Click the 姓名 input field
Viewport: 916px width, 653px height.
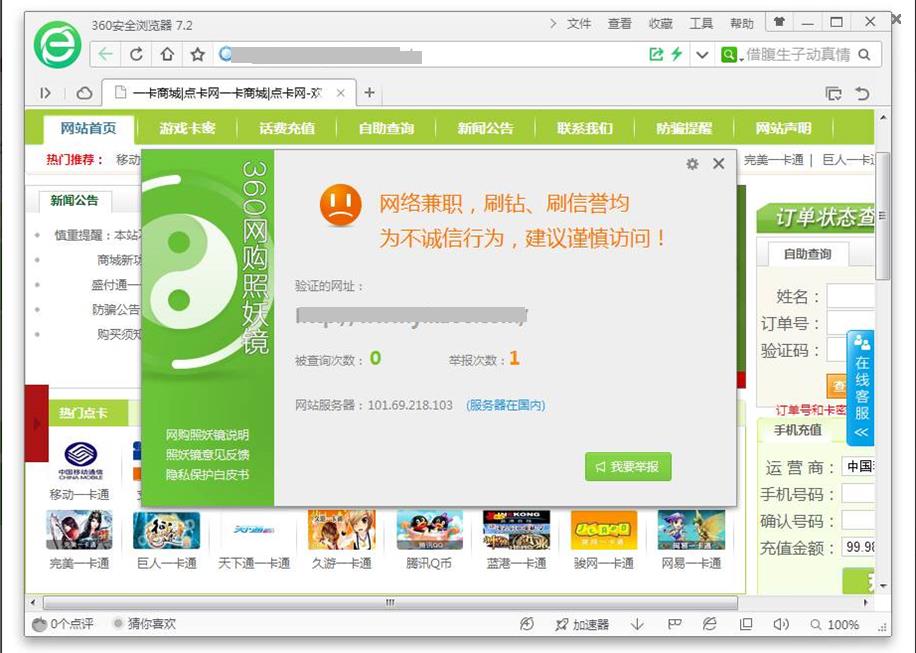coord(851,296)
